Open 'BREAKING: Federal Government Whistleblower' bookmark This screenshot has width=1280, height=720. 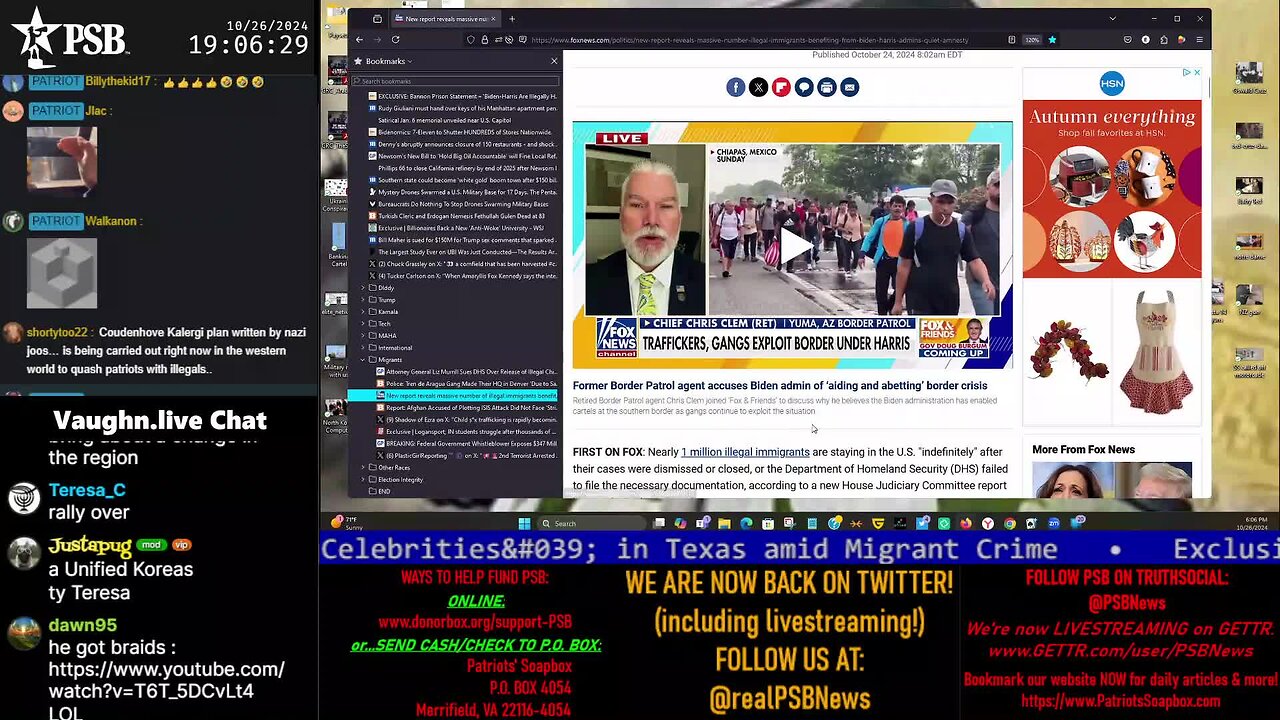(x=466, y=443)
